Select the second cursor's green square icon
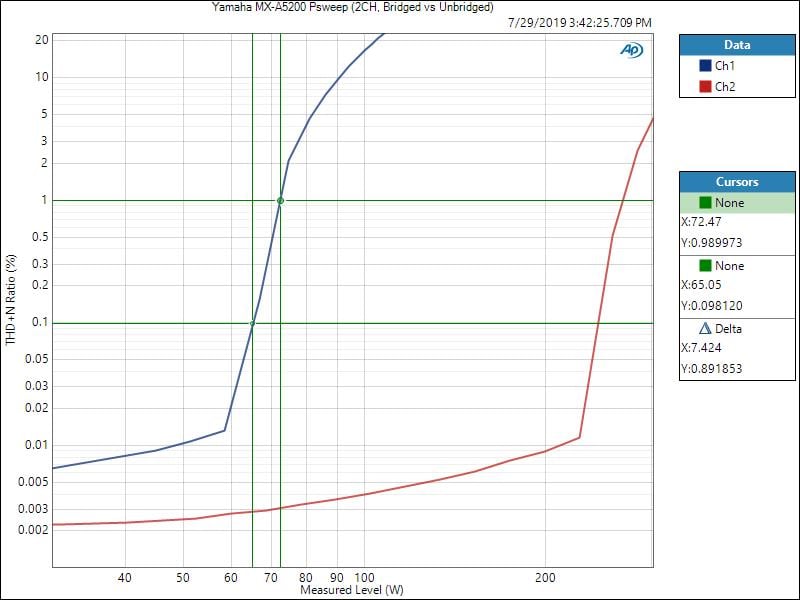The image size is (800, 600). tap(705, 266)
